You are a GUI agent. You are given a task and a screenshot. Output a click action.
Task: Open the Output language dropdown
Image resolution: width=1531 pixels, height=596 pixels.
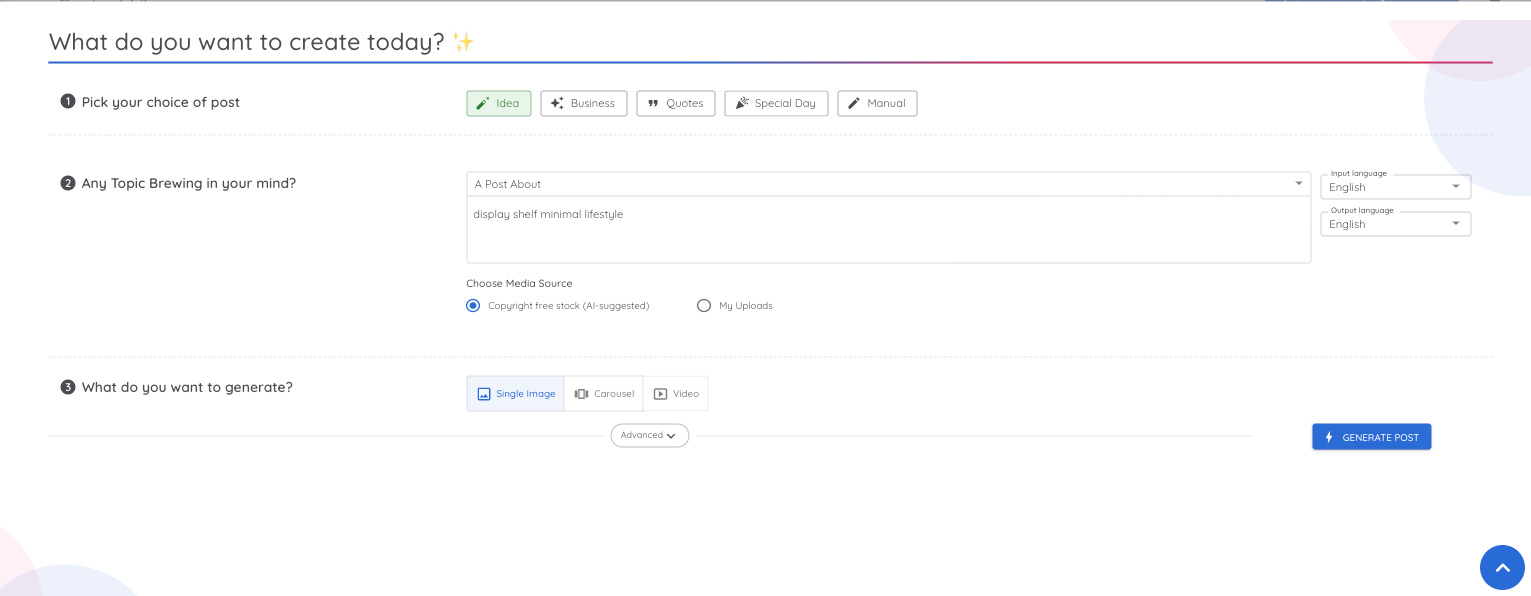tap(1395, 224)
